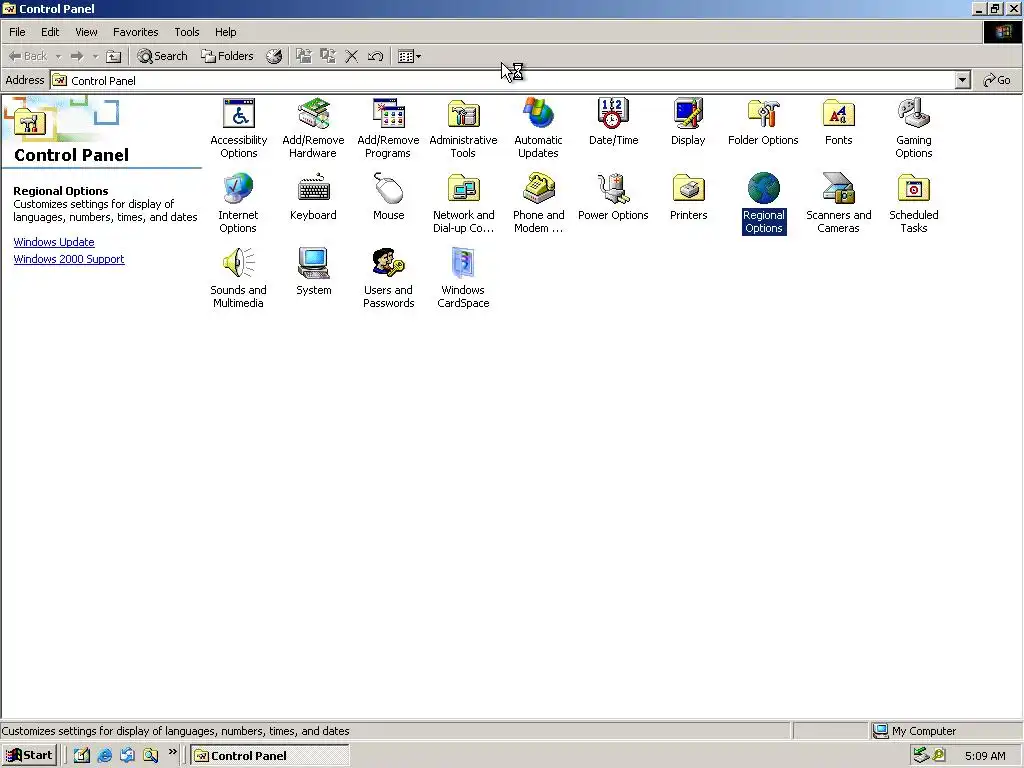Open Scanners and Cameras icon
The width and height of the screenshot is (1024, 768).
coord(839,203)
